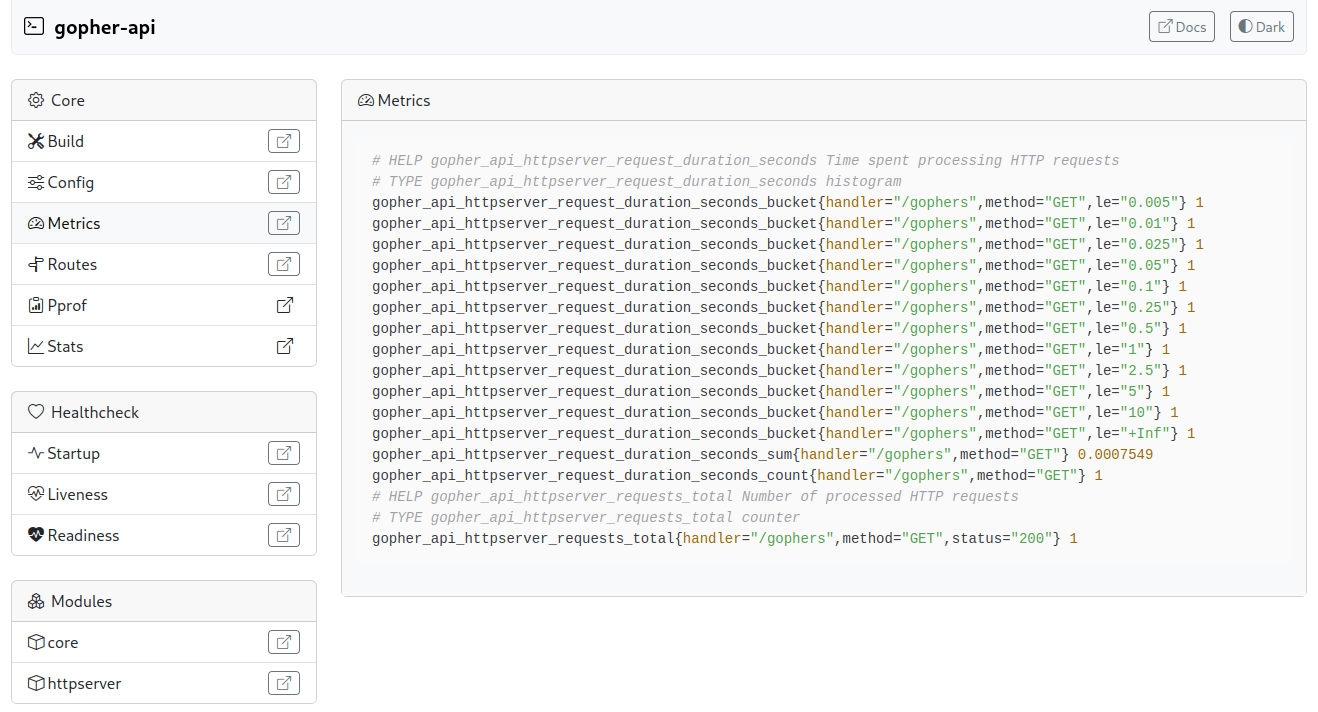Screen dimensions: 1318x712
Task: Click the Pprof report icon
Action: [x=36, y=305]
